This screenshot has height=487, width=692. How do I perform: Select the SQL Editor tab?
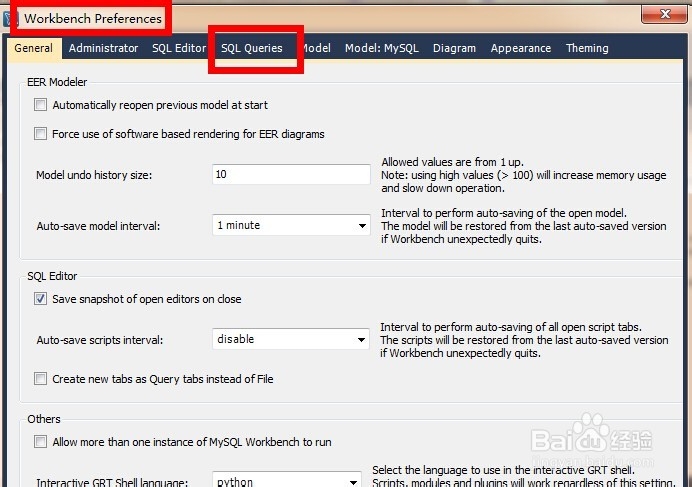179,48
